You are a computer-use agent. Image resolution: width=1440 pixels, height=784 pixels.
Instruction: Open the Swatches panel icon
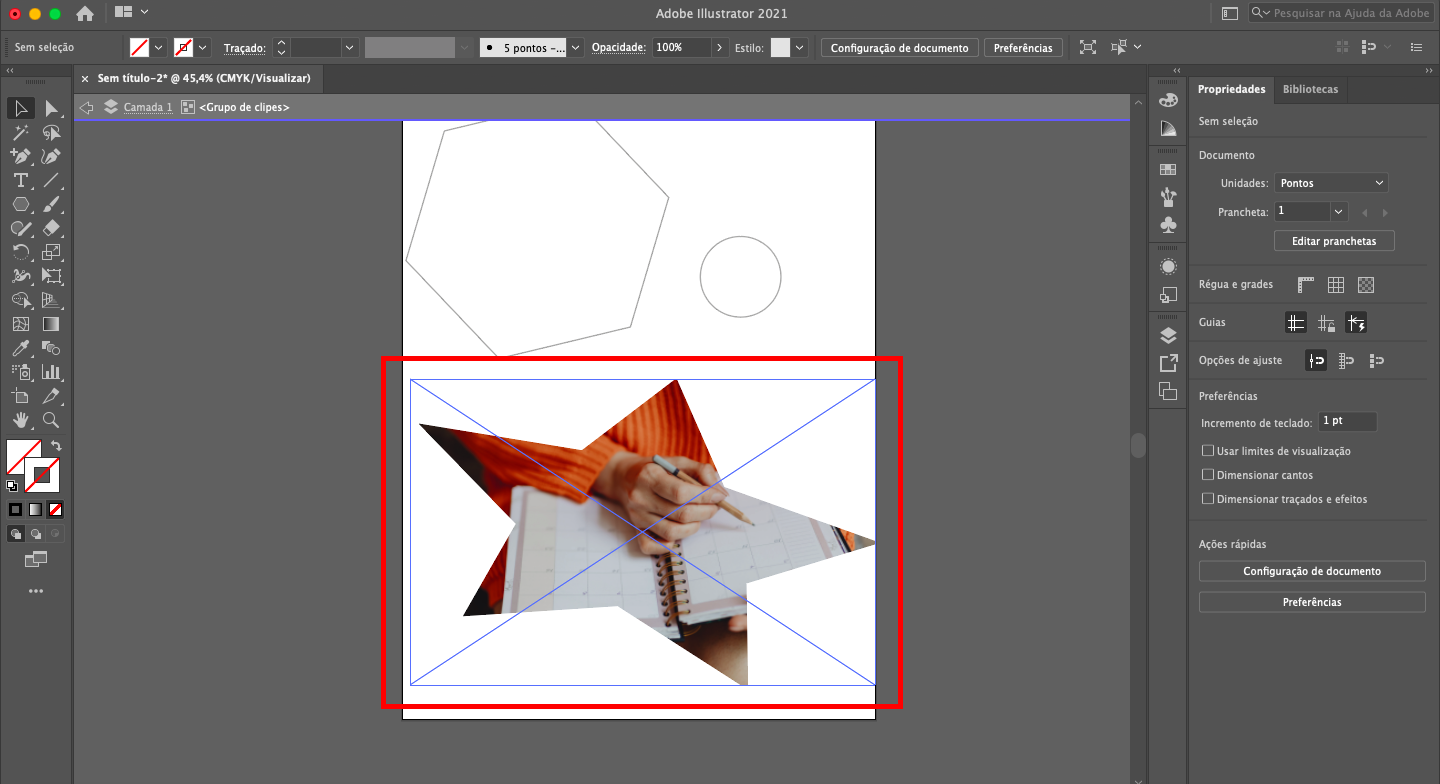coord(1167,170)
